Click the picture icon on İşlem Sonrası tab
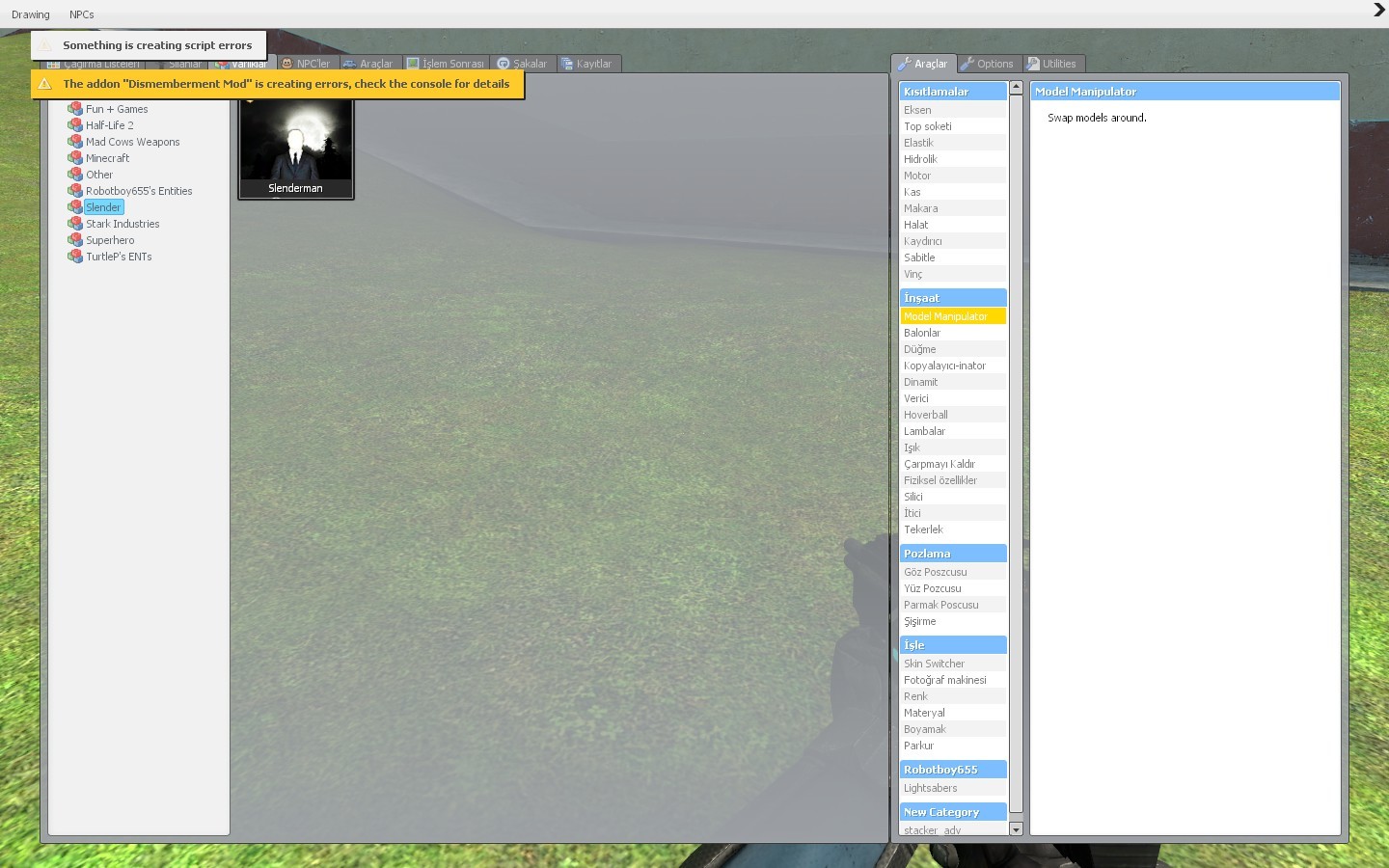 [413, 64]
